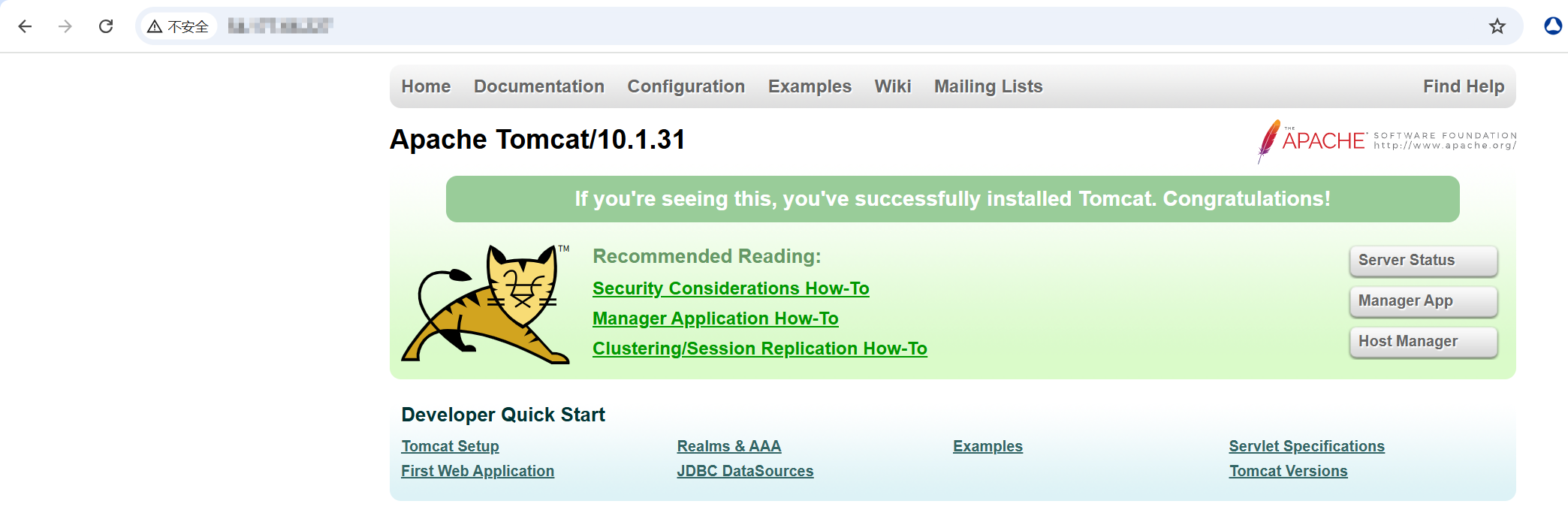
Task: Open the Tomcat Setup link
Action: 450,446
